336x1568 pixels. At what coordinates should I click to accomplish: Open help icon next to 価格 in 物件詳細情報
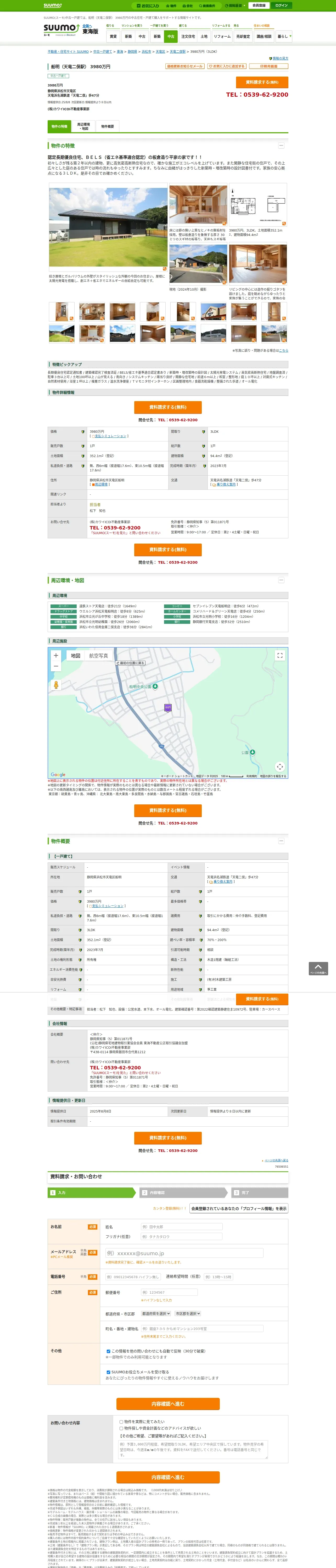click(83, 431)
